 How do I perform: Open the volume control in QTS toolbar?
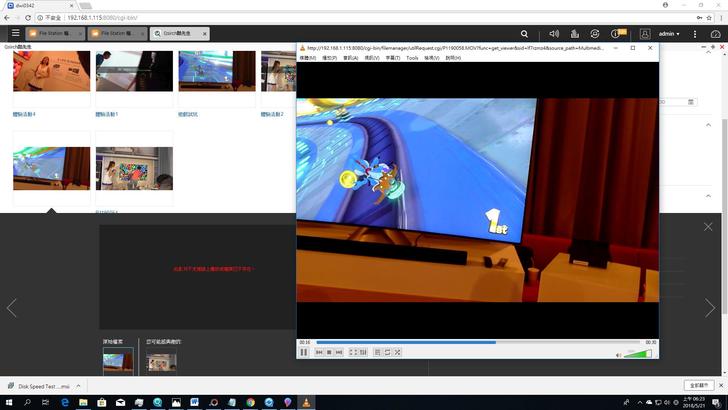click(x=554, y=34)
